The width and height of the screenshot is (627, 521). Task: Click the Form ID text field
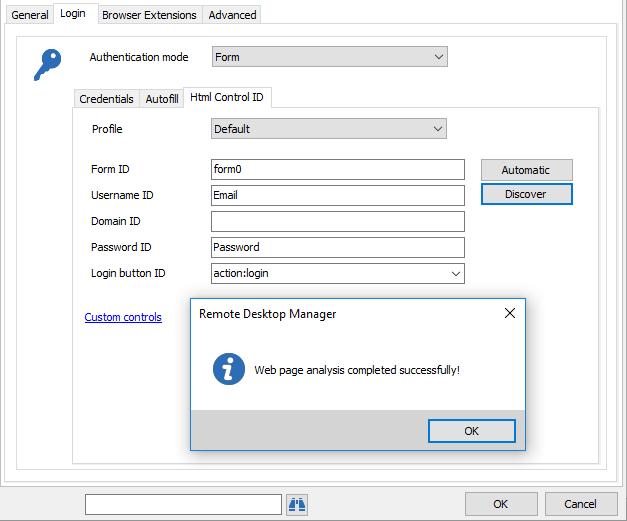pos(337,169)
